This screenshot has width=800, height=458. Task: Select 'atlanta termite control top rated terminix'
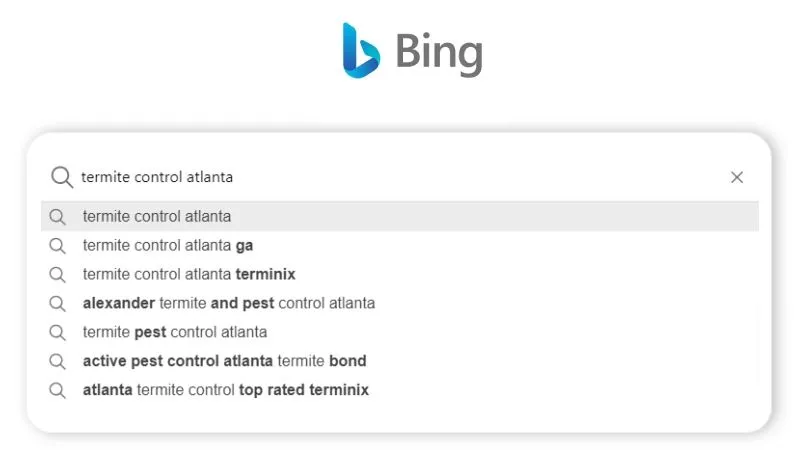click(226, 390)
